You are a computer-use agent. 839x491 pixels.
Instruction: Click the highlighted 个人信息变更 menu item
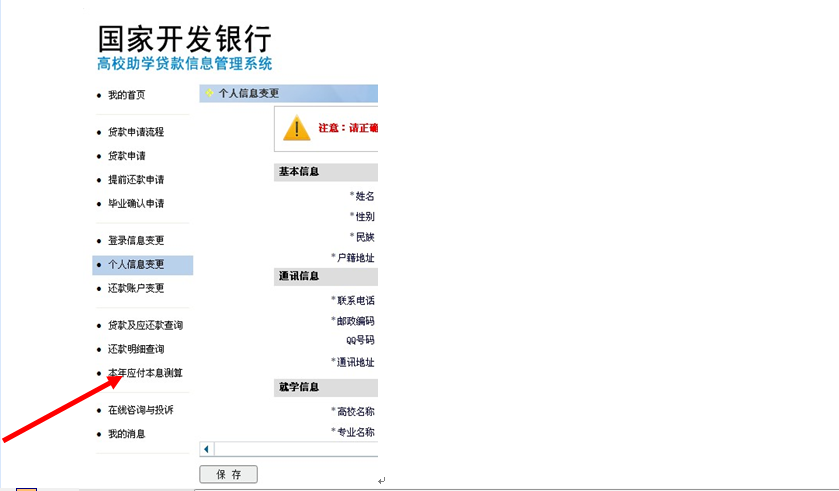(135, 265)
